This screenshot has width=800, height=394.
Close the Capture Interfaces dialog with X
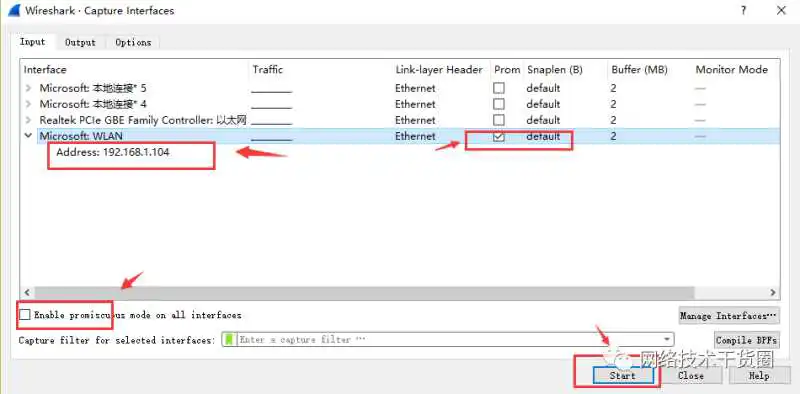pyautogui.click(x=781, y=10)
